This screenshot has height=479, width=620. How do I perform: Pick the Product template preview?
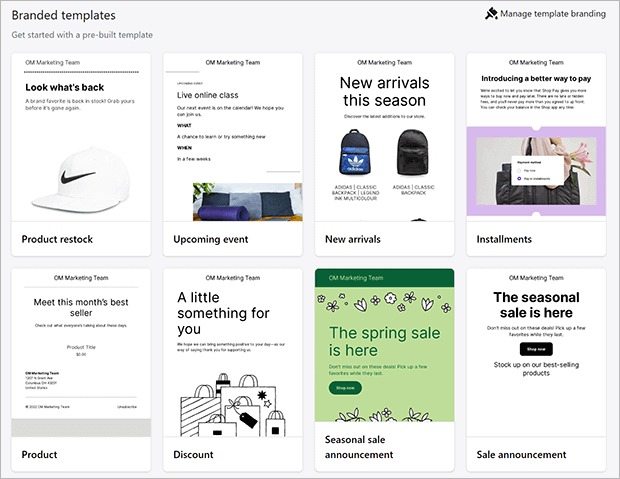coord(81,352)
